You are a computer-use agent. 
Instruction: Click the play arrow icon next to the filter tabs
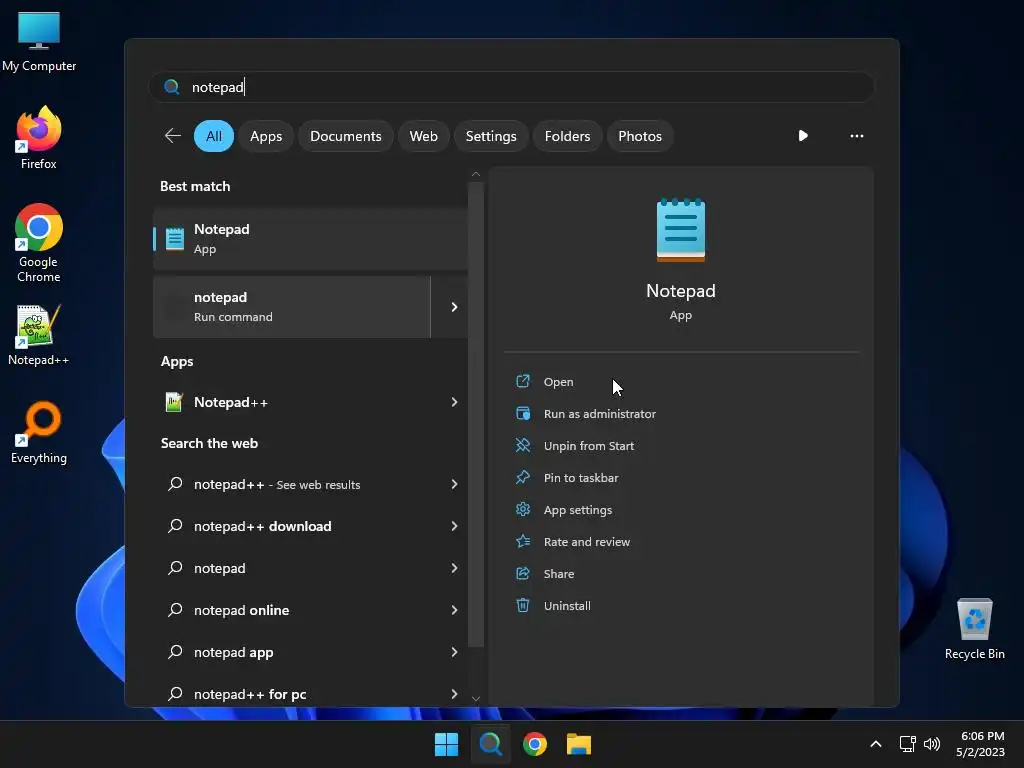pyautogui.click(x=803, y=136)
